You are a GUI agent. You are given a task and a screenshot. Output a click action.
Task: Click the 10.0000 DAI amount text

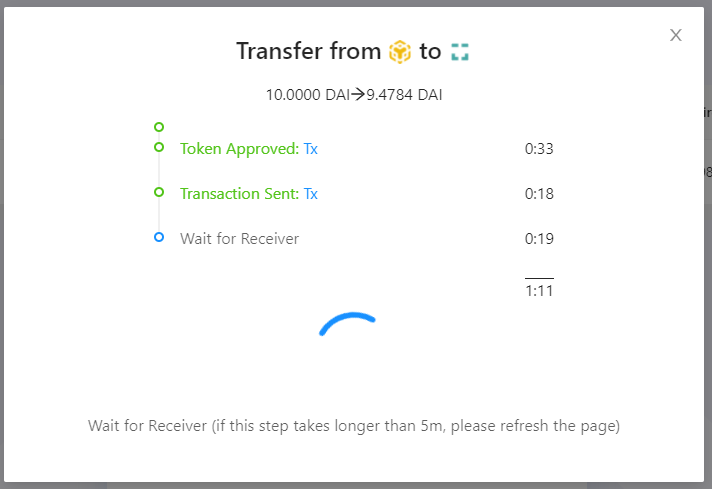(x=308, y=94)
